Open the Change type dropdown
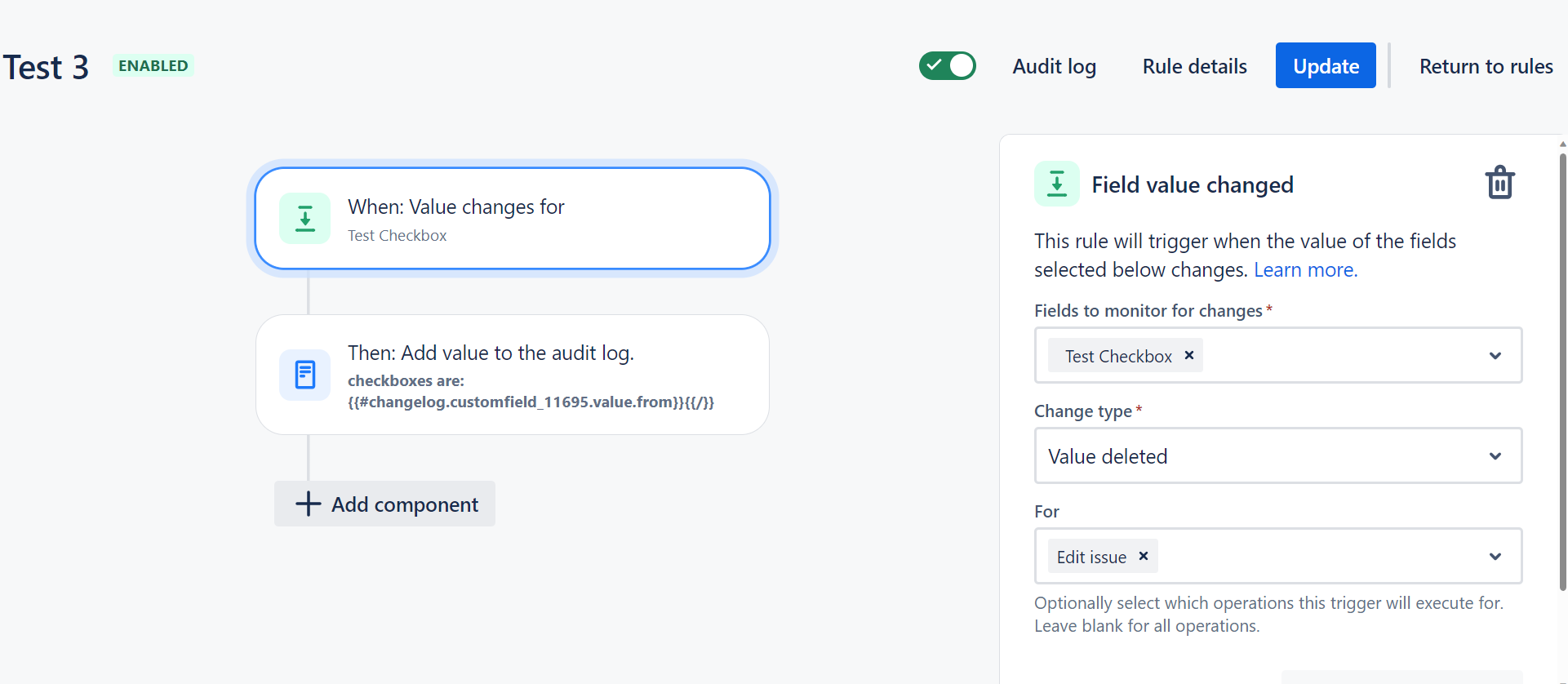This screenshot has height=684, width=1568. click(x=1277, y=455)
